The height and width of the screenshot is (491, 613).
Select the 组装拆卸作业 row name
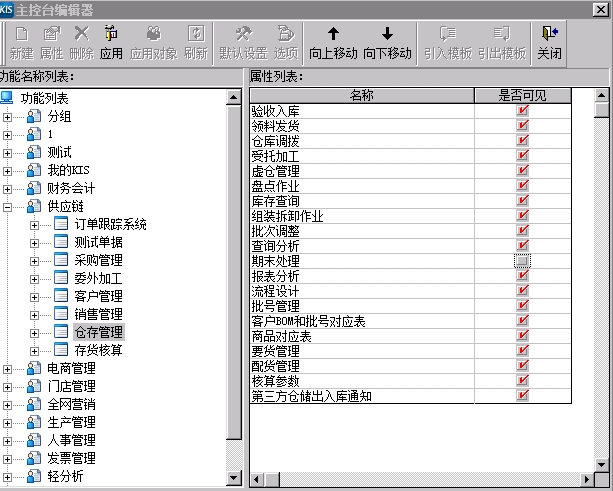pos(288,216)
